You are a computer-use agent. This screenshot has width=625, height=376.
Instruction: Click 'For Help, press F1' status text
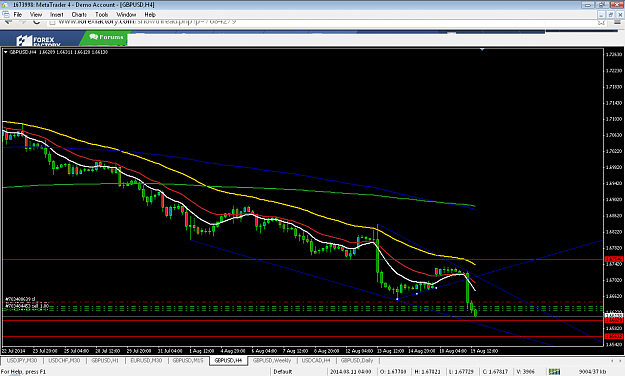(x=24, y=372)
